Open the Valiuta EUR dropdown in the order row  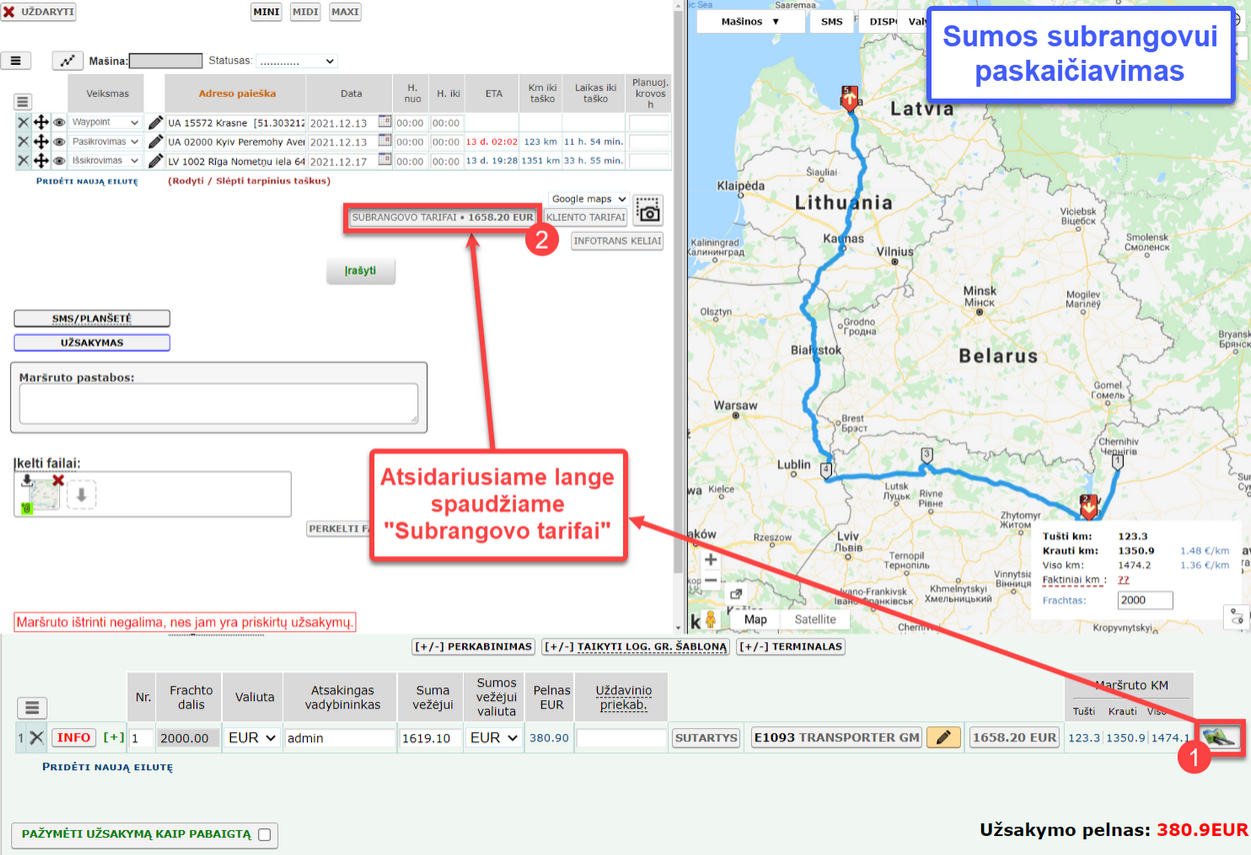(252, 738)
